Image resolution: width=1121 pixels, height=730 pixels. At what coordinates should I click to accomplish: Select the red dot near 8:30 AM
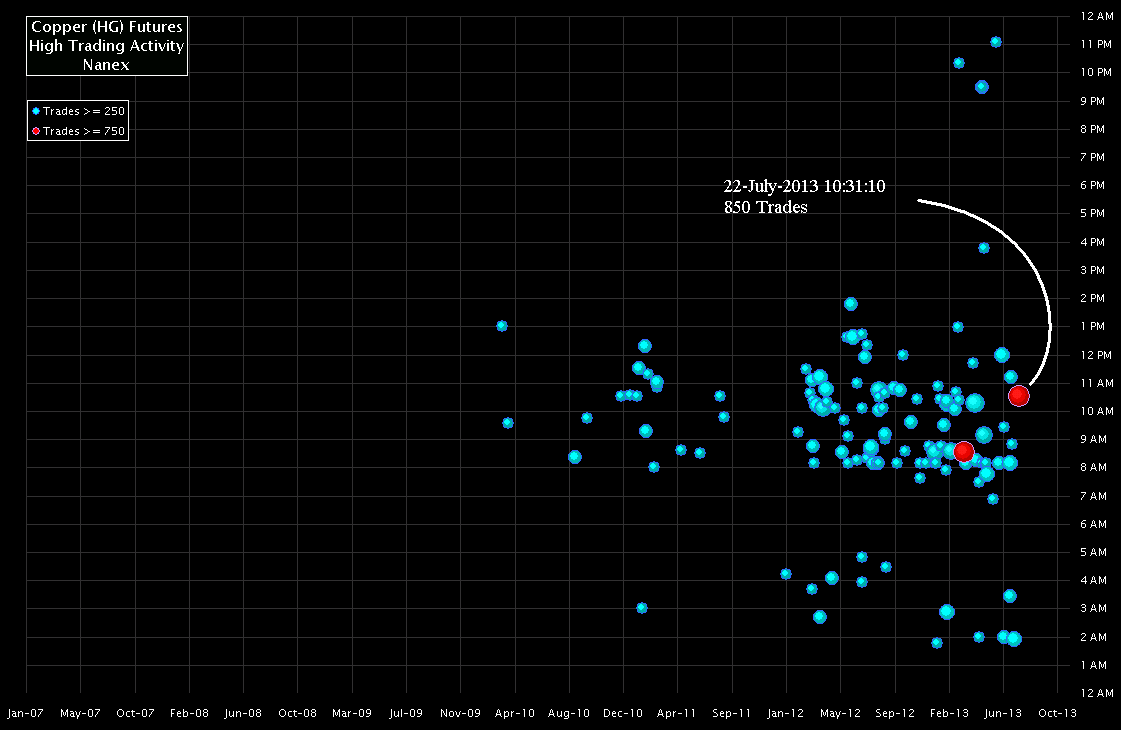click(x=963, y=452)
